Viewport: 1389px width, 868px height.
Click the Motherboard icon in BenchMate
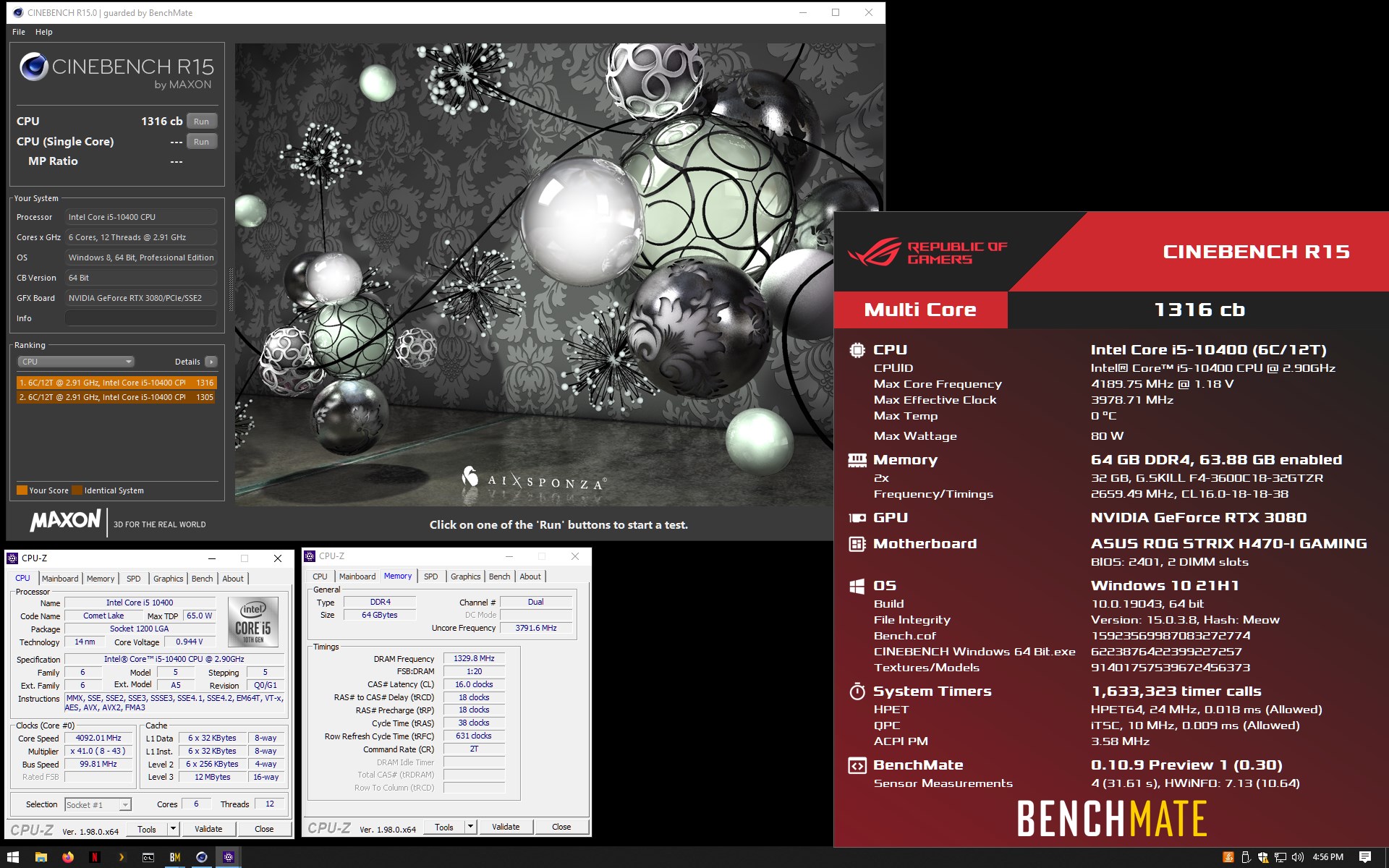(x=857, y=544)
